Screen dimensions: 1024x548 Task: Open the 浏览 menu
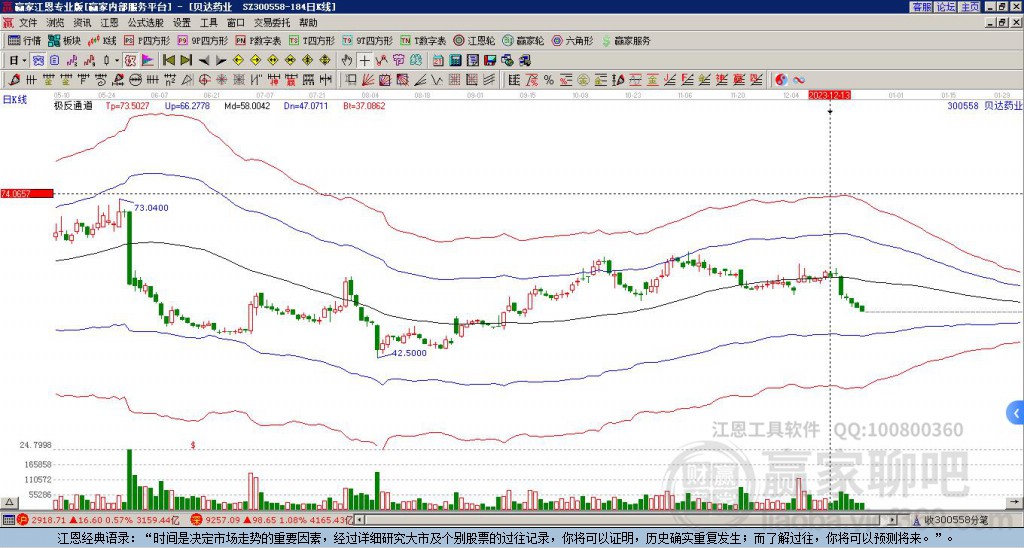(56, 23)
